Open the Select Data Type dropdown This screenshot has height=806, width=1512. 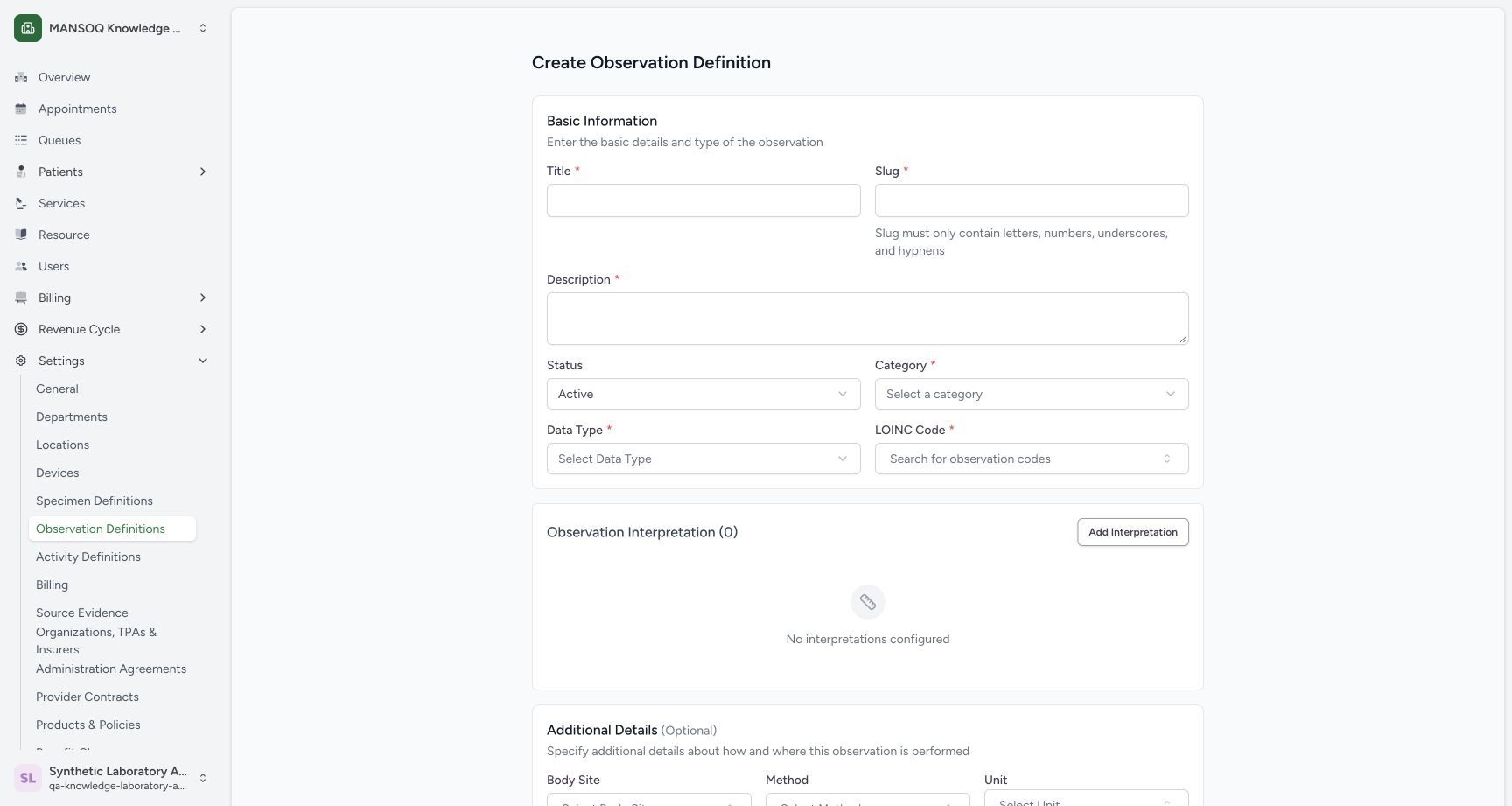click(703, 459)
